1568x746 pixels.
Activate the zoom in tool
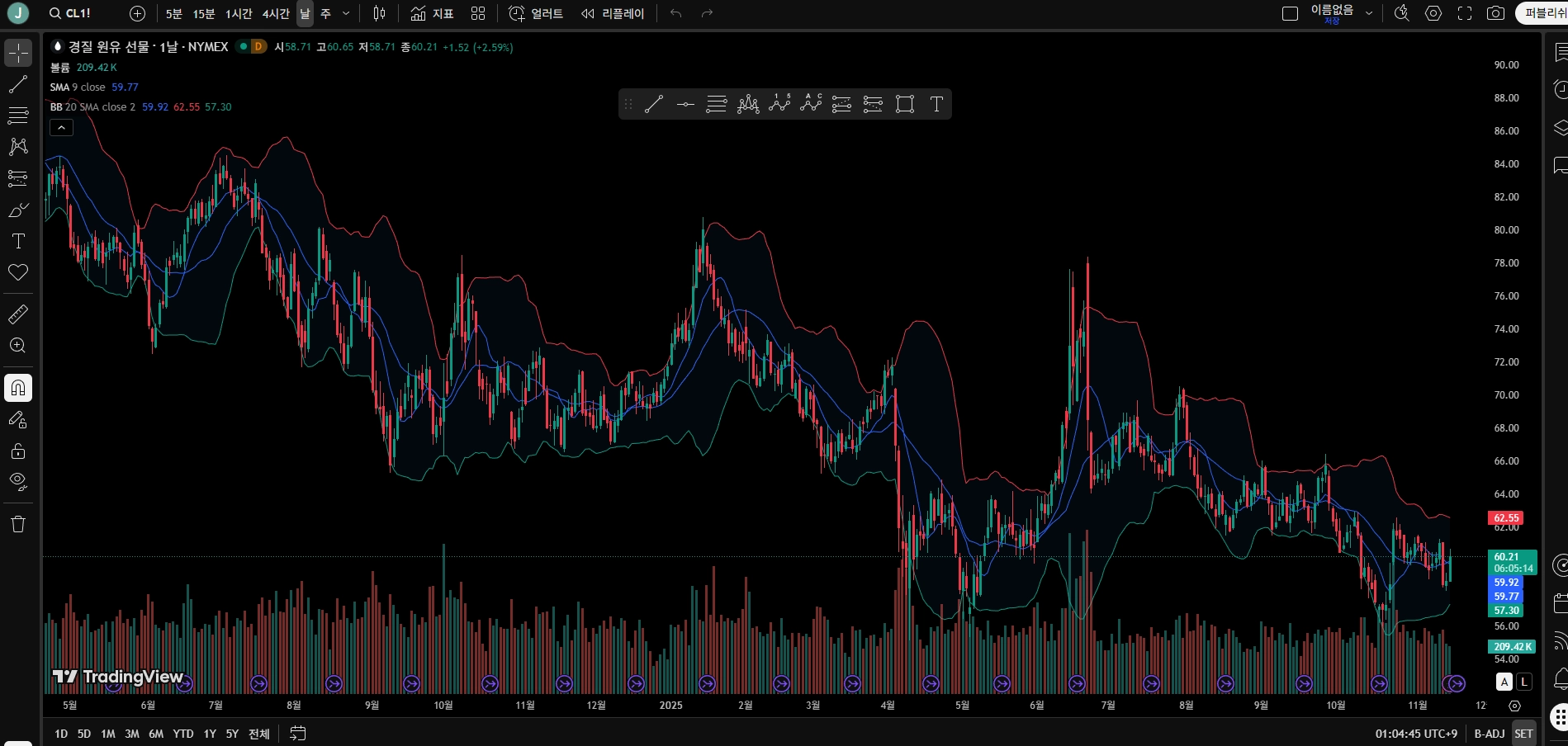(x=18, y=346)
